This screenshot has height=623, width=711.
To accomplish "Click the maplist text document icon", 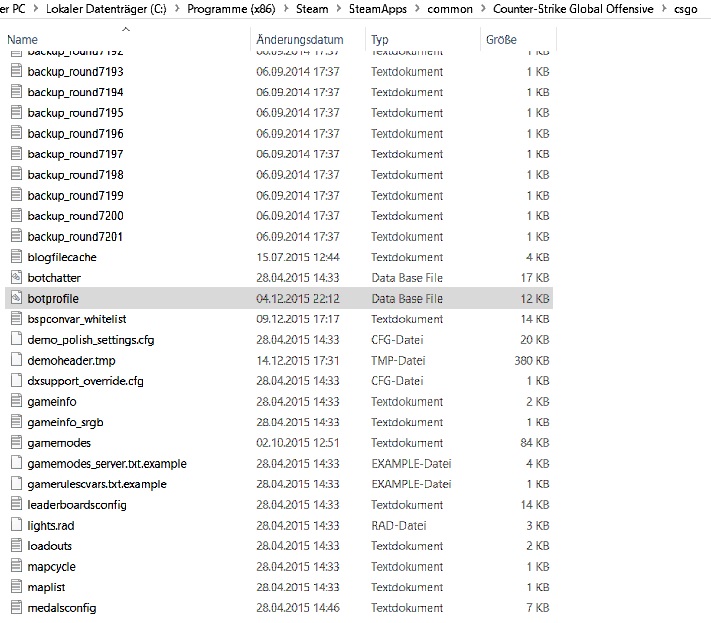I will pyautogui.click(x=16, y=587).
